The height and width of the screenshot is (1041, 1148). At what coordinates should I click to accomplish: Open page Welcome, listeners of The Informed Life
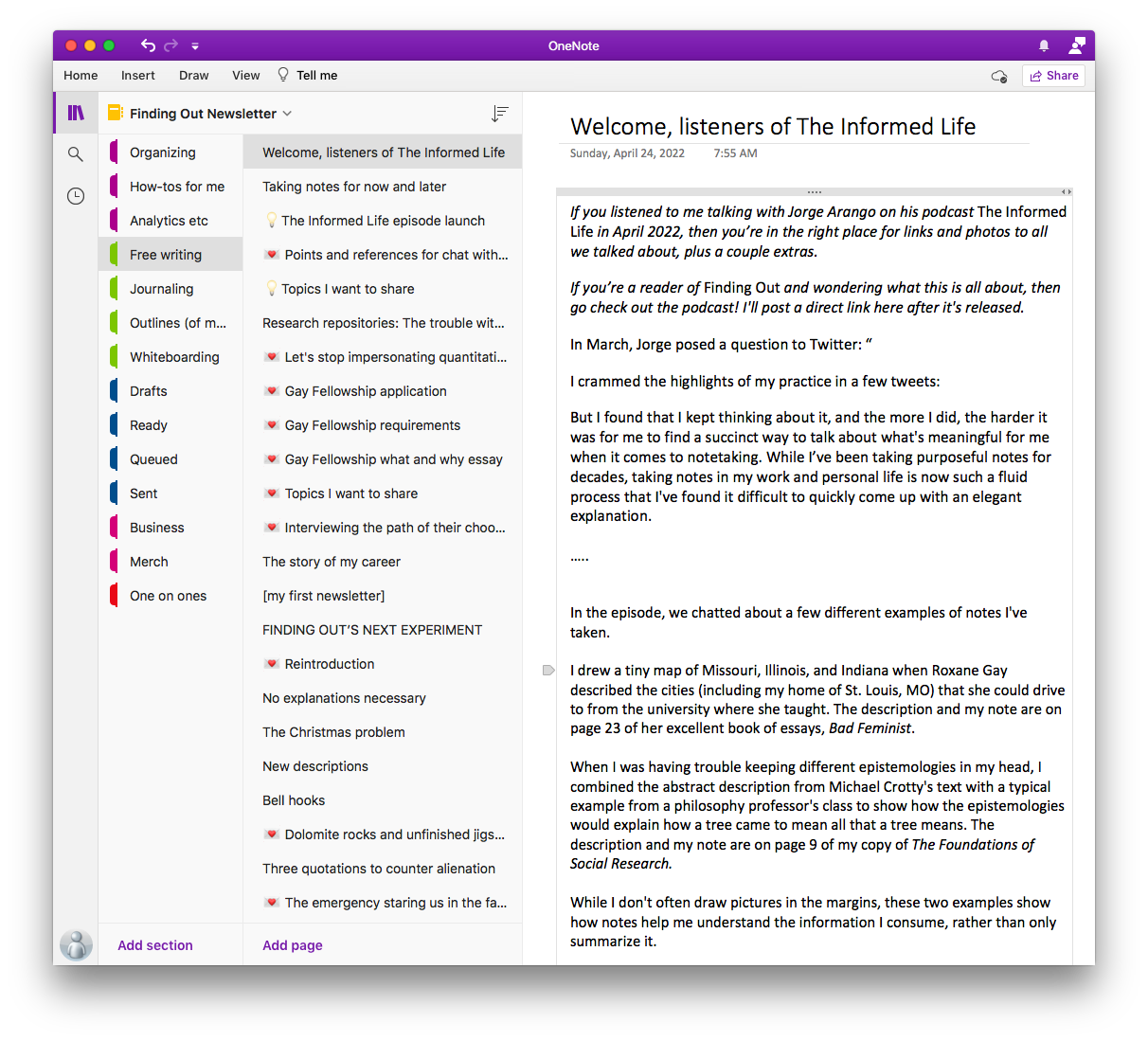[x=383, y=153]
